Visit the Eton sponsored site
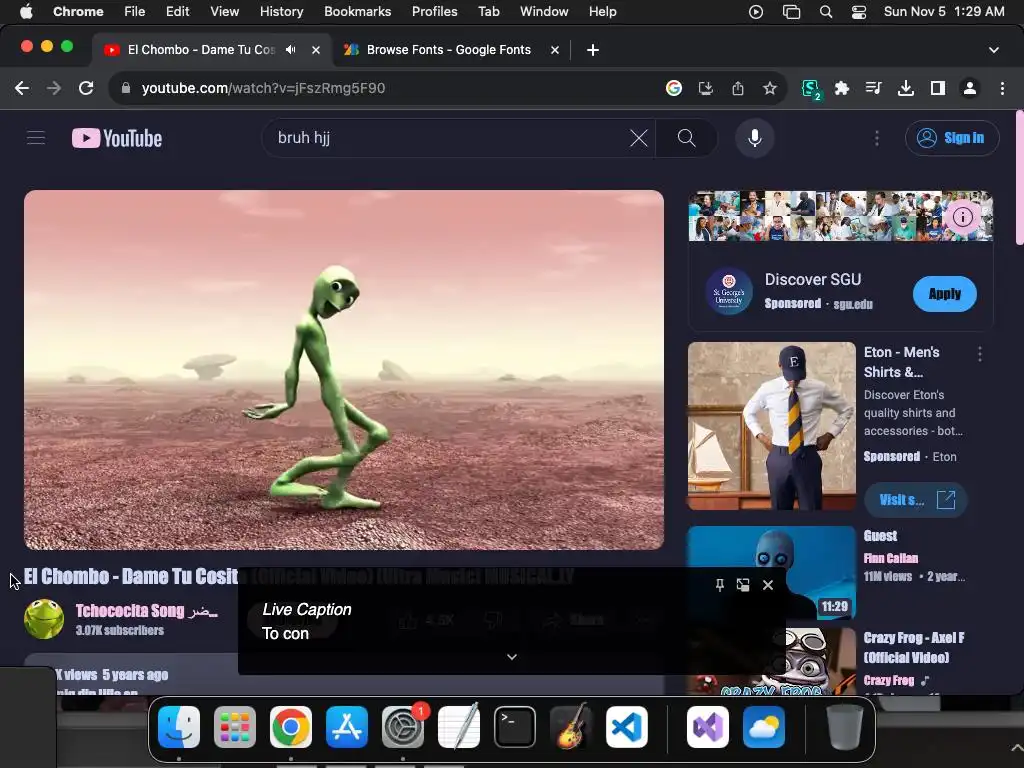Image resolution: width=1024 pixels, height=768 pixels. pyautogui.click(x=916, y=500)
